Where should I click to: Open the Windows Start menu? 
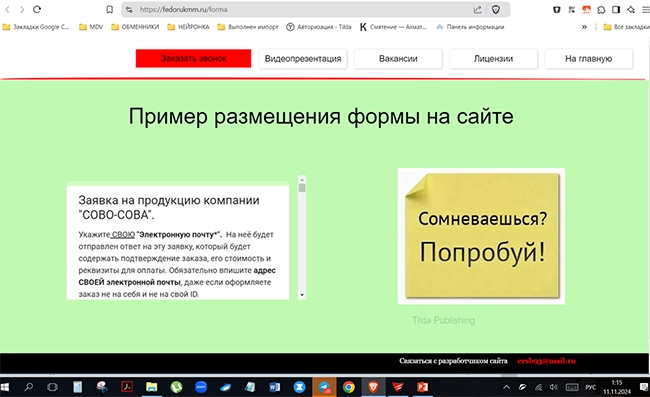tap(5, 387)
